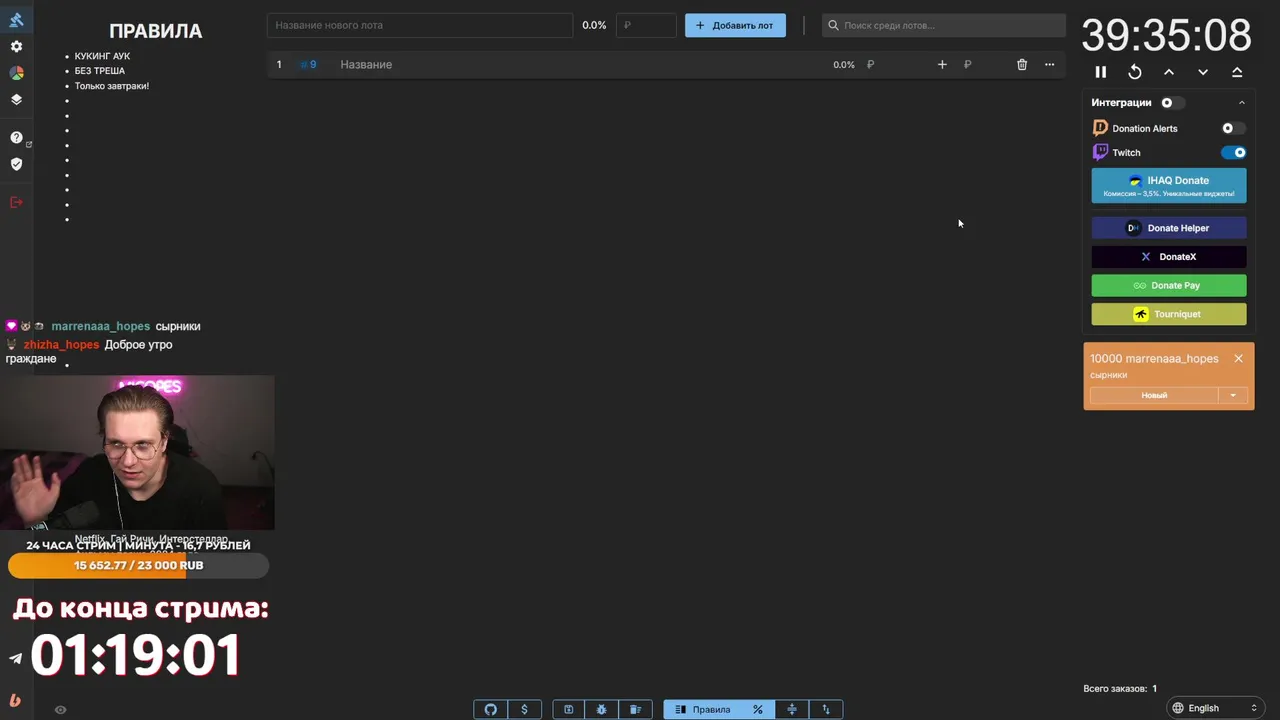The image size is (1280, 720).
Task: Toggle the Правила panel button
Action: click(x=703, y=709)
